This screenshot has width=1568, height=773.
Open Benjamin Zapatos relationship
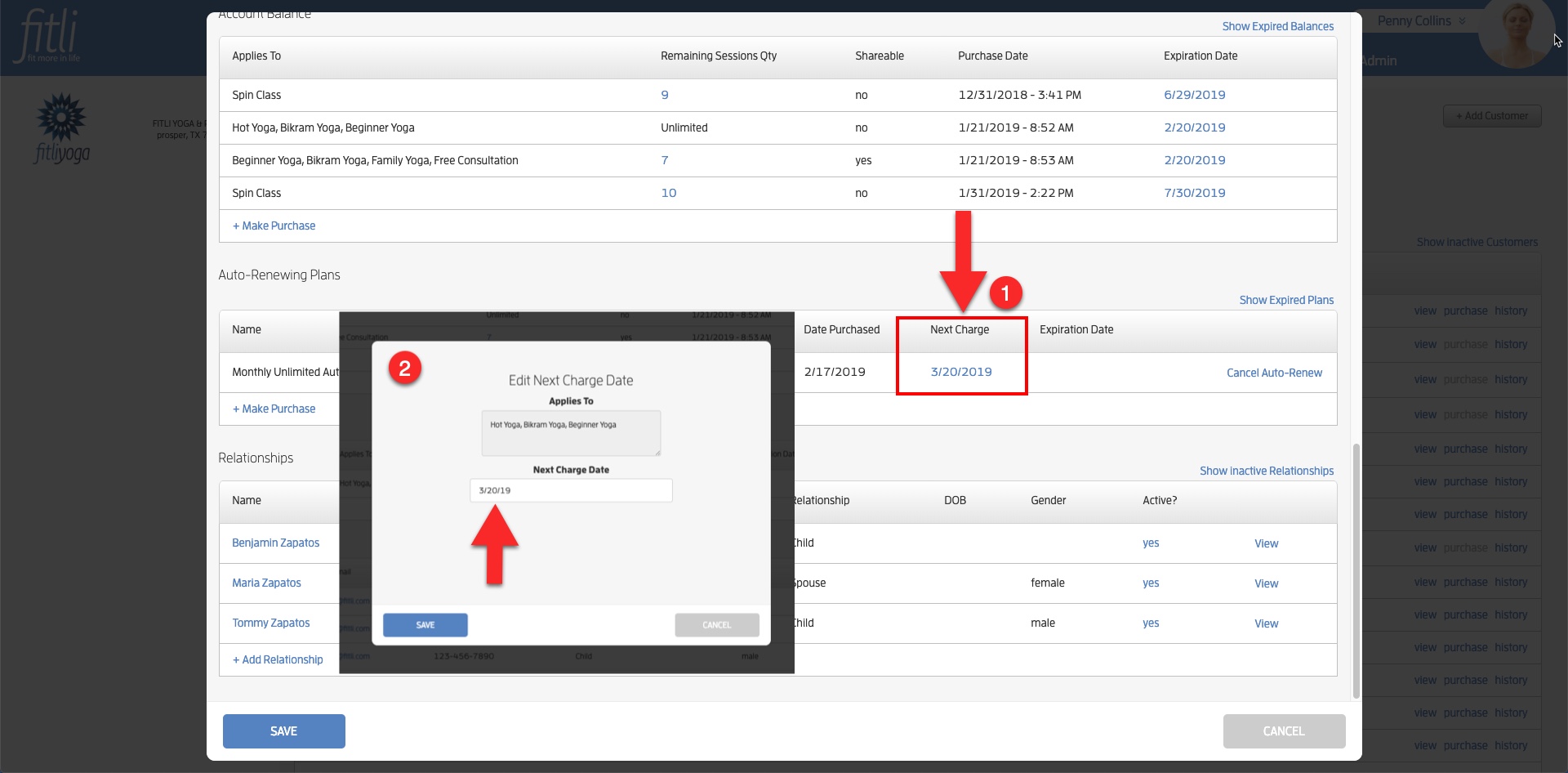pyautogui.click(x=275, y=543)
